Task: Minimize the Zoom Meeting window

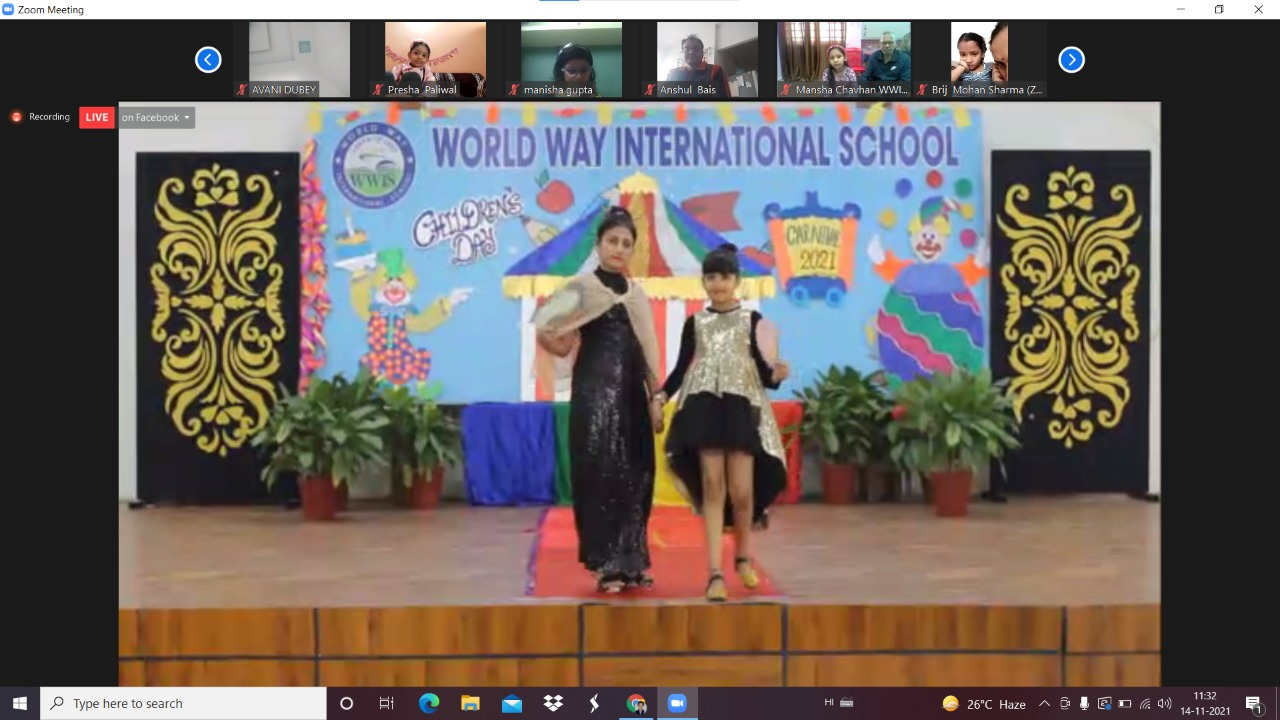Action: (x=1180, y=9)
